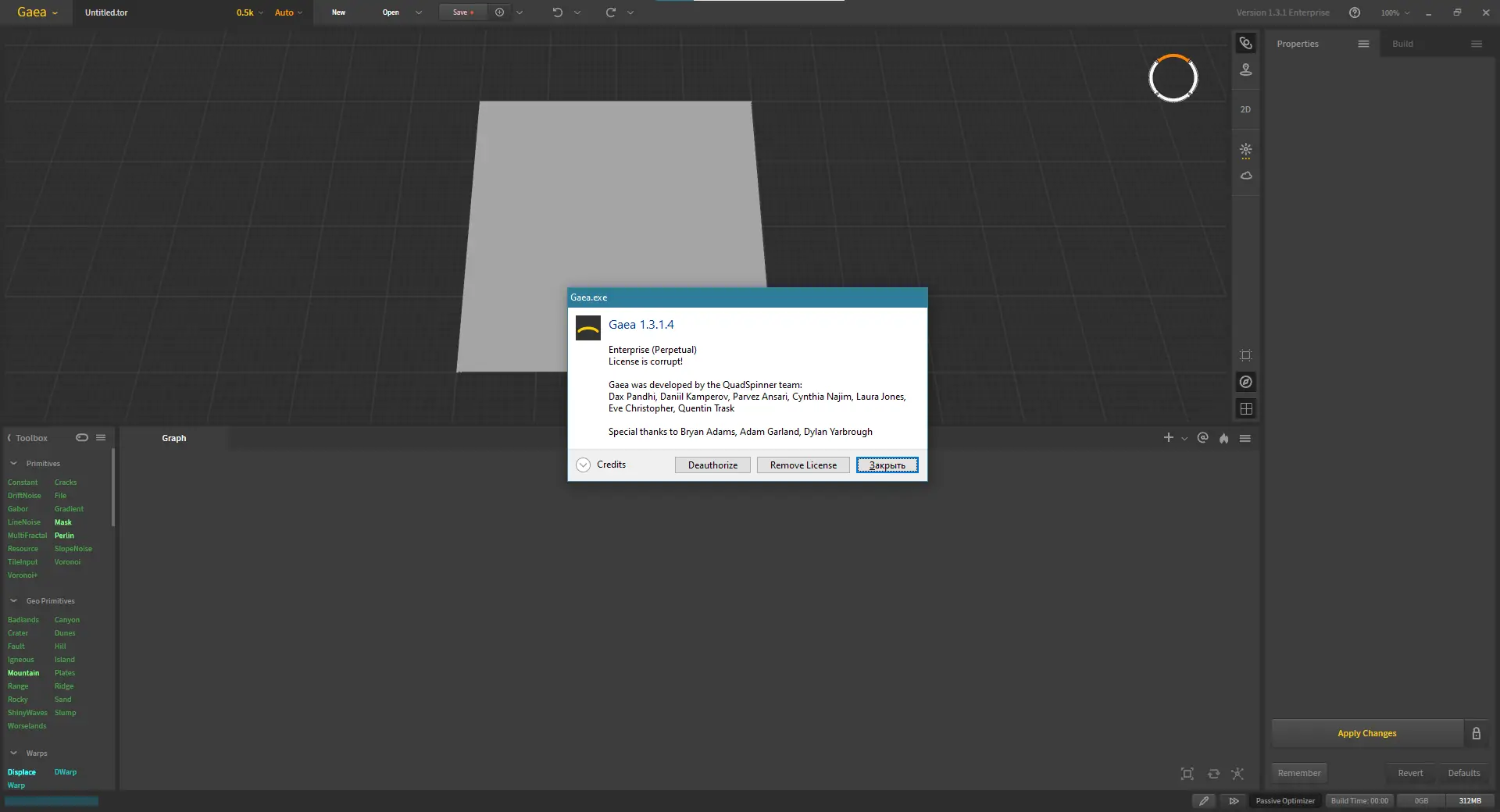The height and width of the screenshot is (812, 1500).
Task: Click the frame terrain icon in viewport sidebar
Action: point(1246,355)
